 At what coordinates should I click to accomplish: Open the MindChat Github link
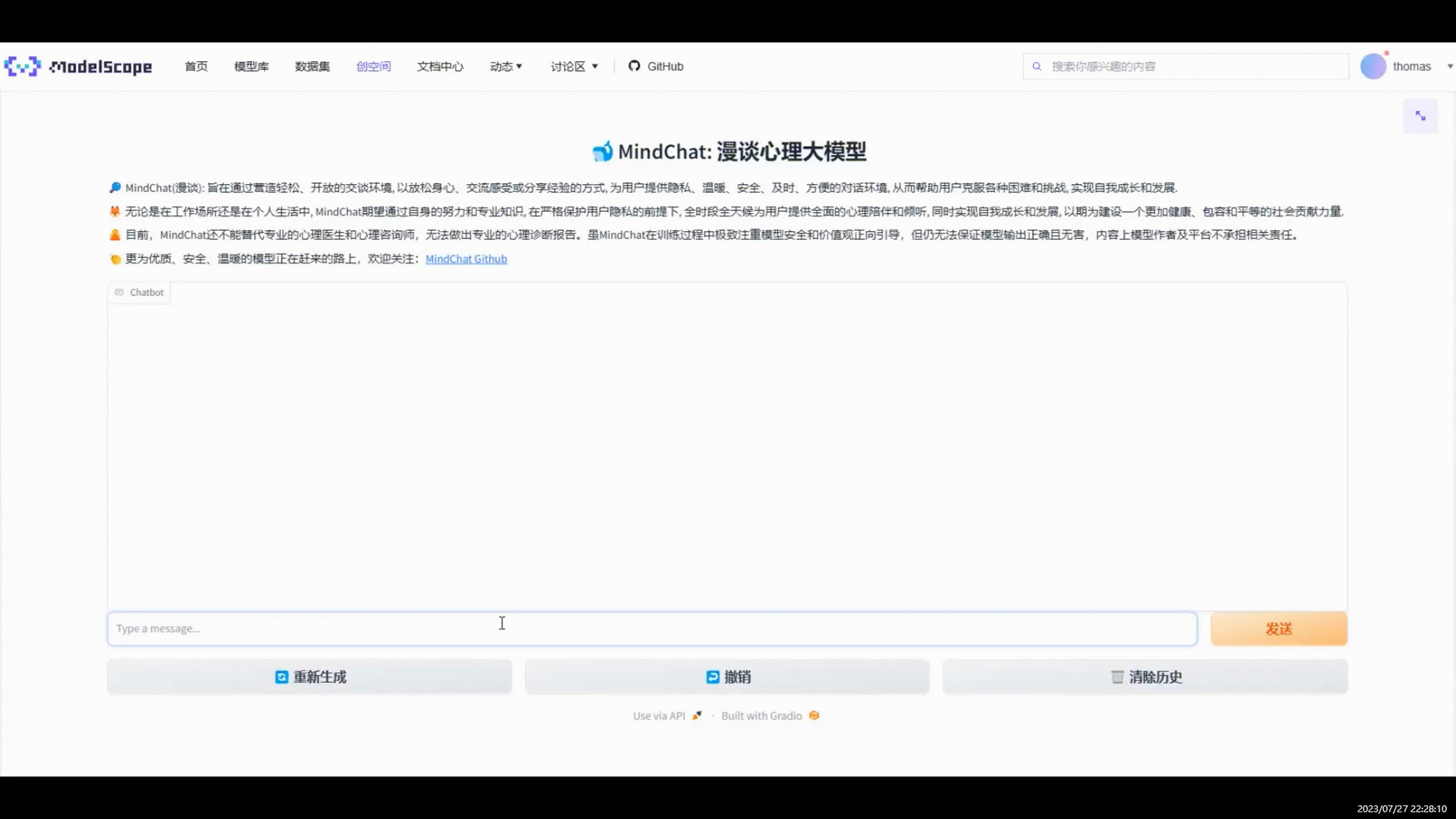pos(466,259)
